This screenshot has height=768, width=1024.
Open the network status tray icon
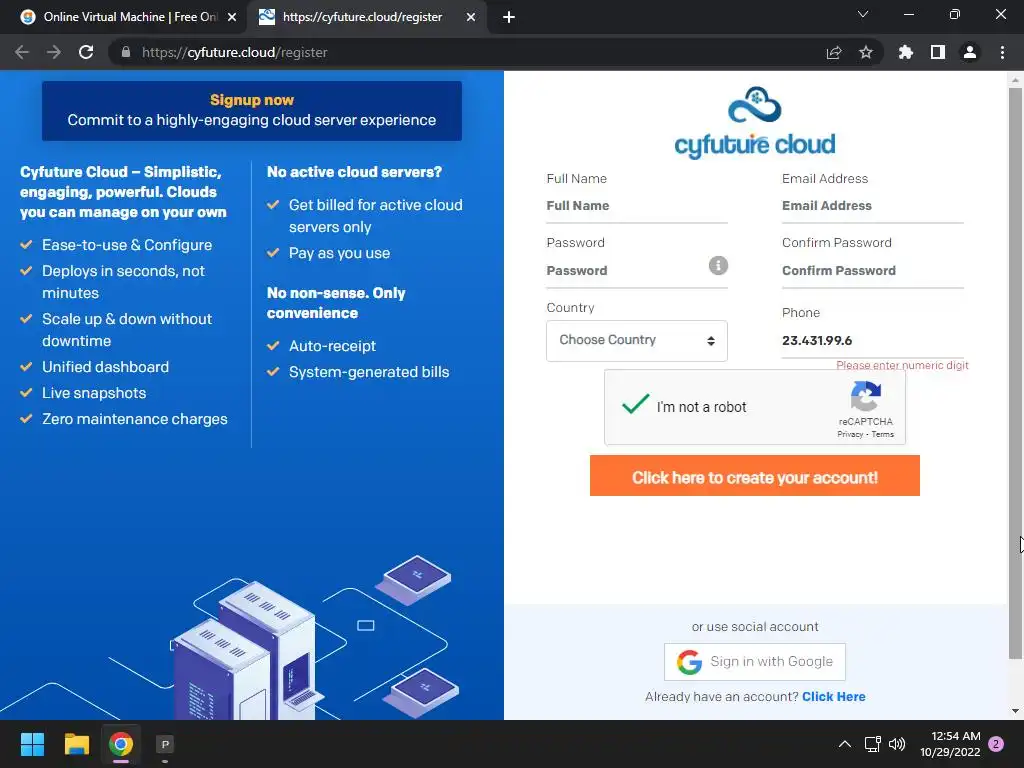click(x=872, y=744)
